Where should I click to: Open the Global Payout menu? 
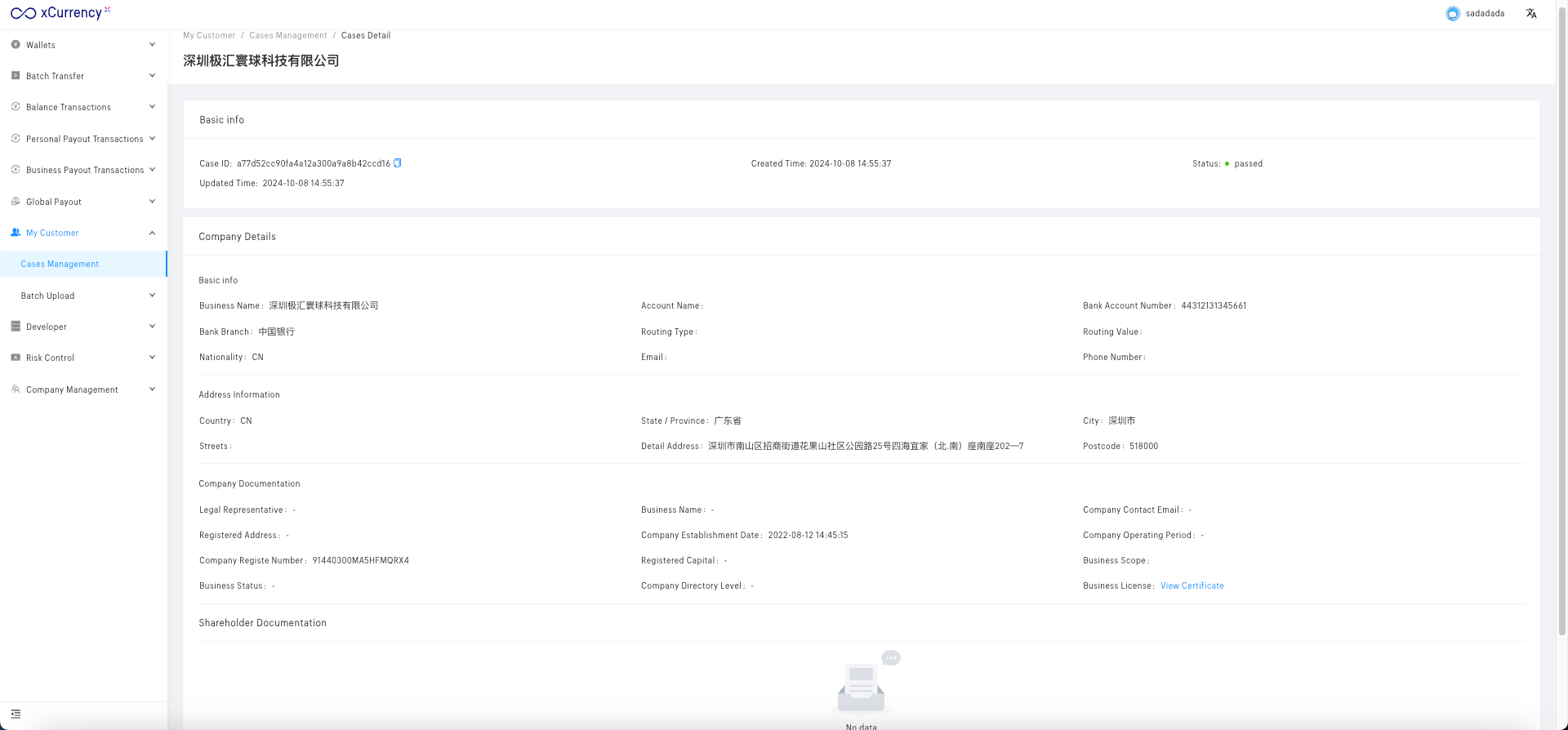coord(83,202)
